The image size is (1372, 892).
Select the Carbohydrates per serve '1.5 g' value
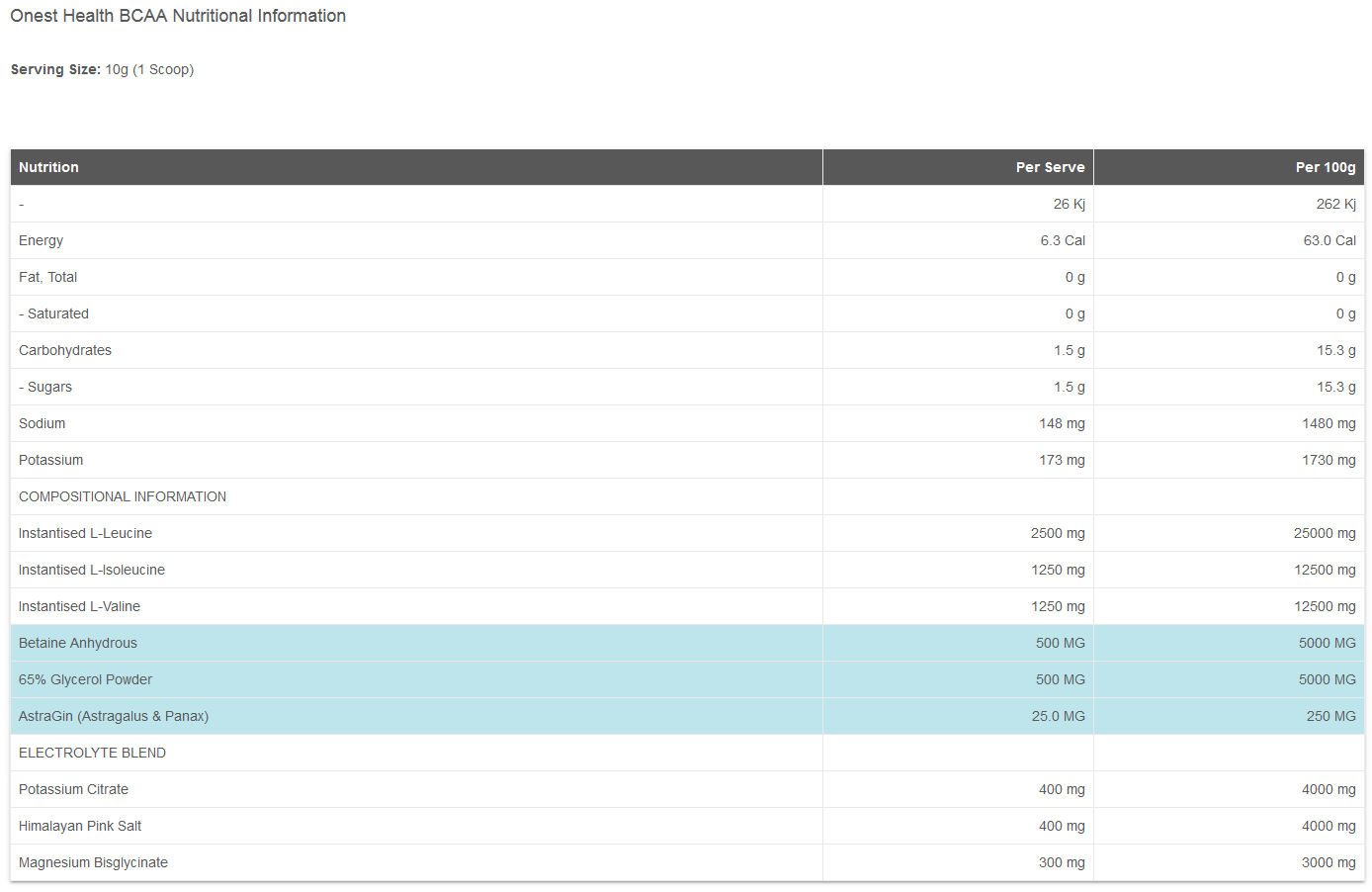click(1069, 350)
